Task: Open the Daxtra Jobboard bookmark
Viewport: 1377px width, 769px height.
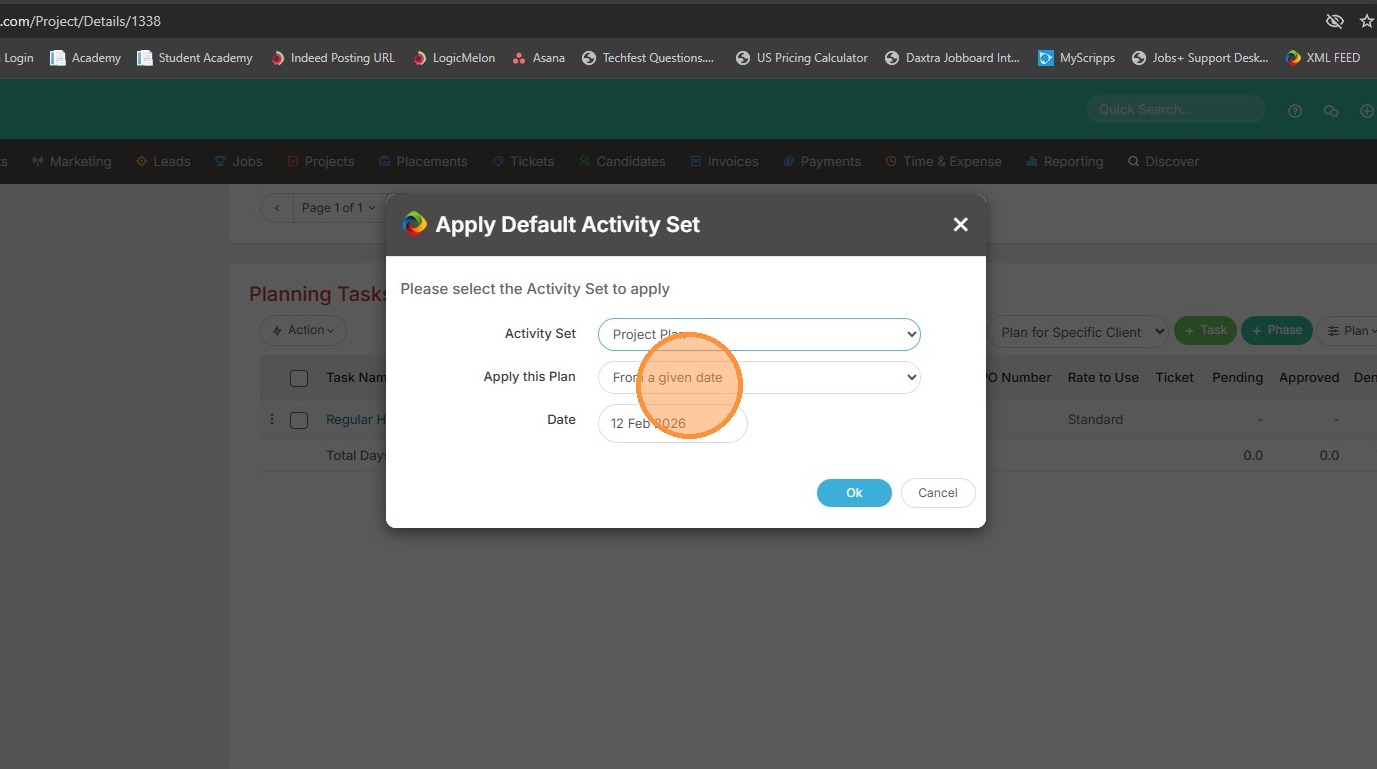Action: coord(953,58)
